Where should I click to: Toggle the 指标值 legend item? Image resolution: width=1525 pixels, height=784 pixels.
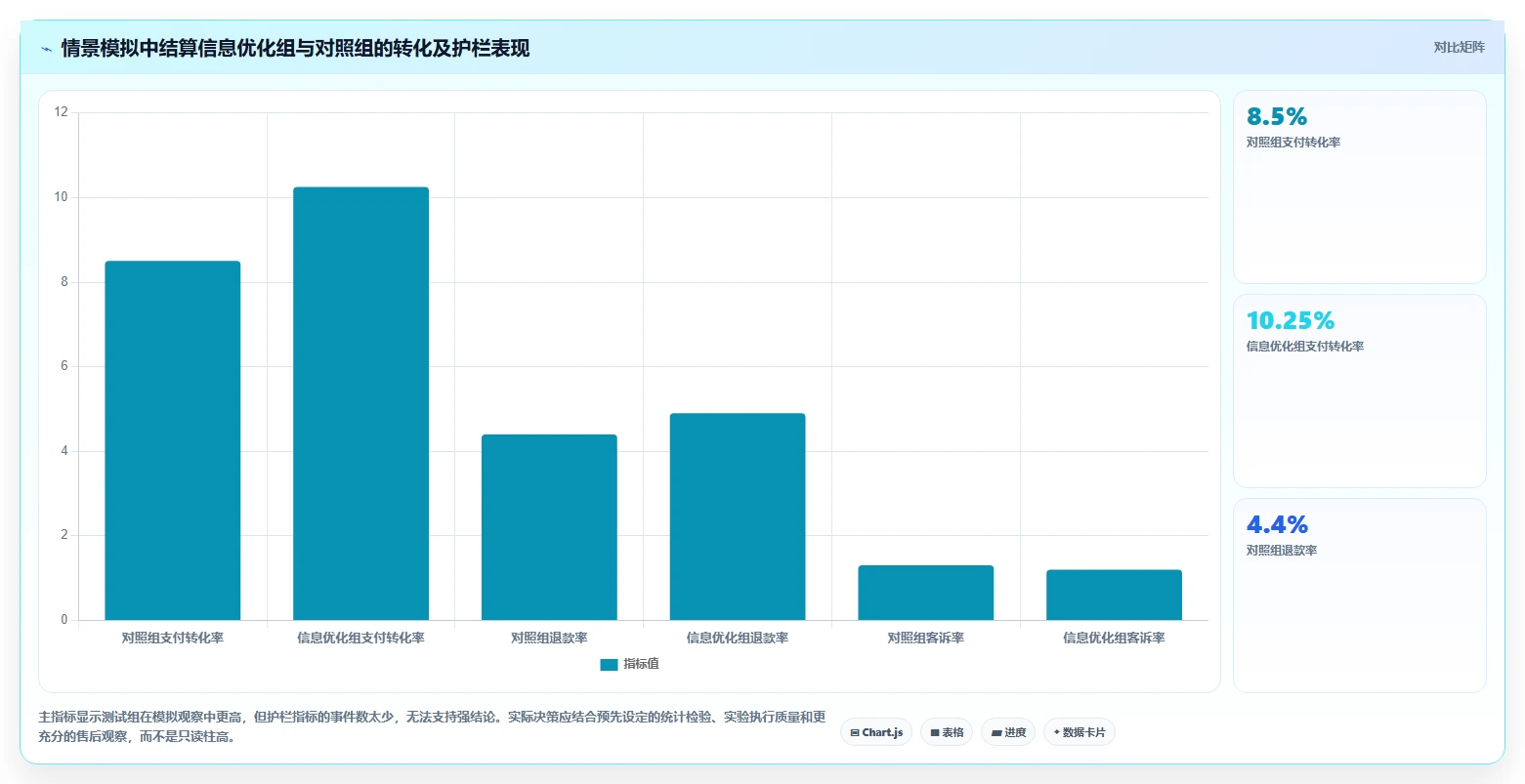point(629,664)
